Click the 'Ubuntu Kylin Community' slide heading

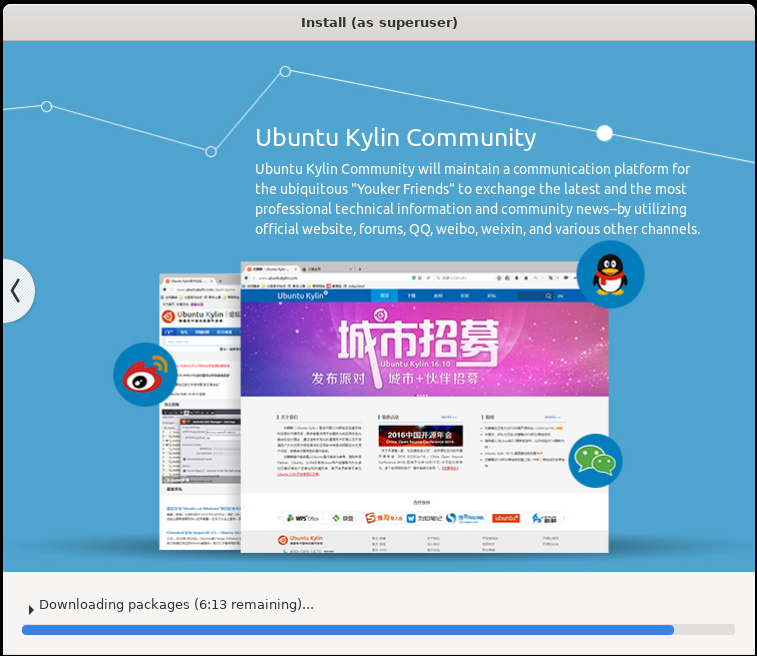pos(395,138)
